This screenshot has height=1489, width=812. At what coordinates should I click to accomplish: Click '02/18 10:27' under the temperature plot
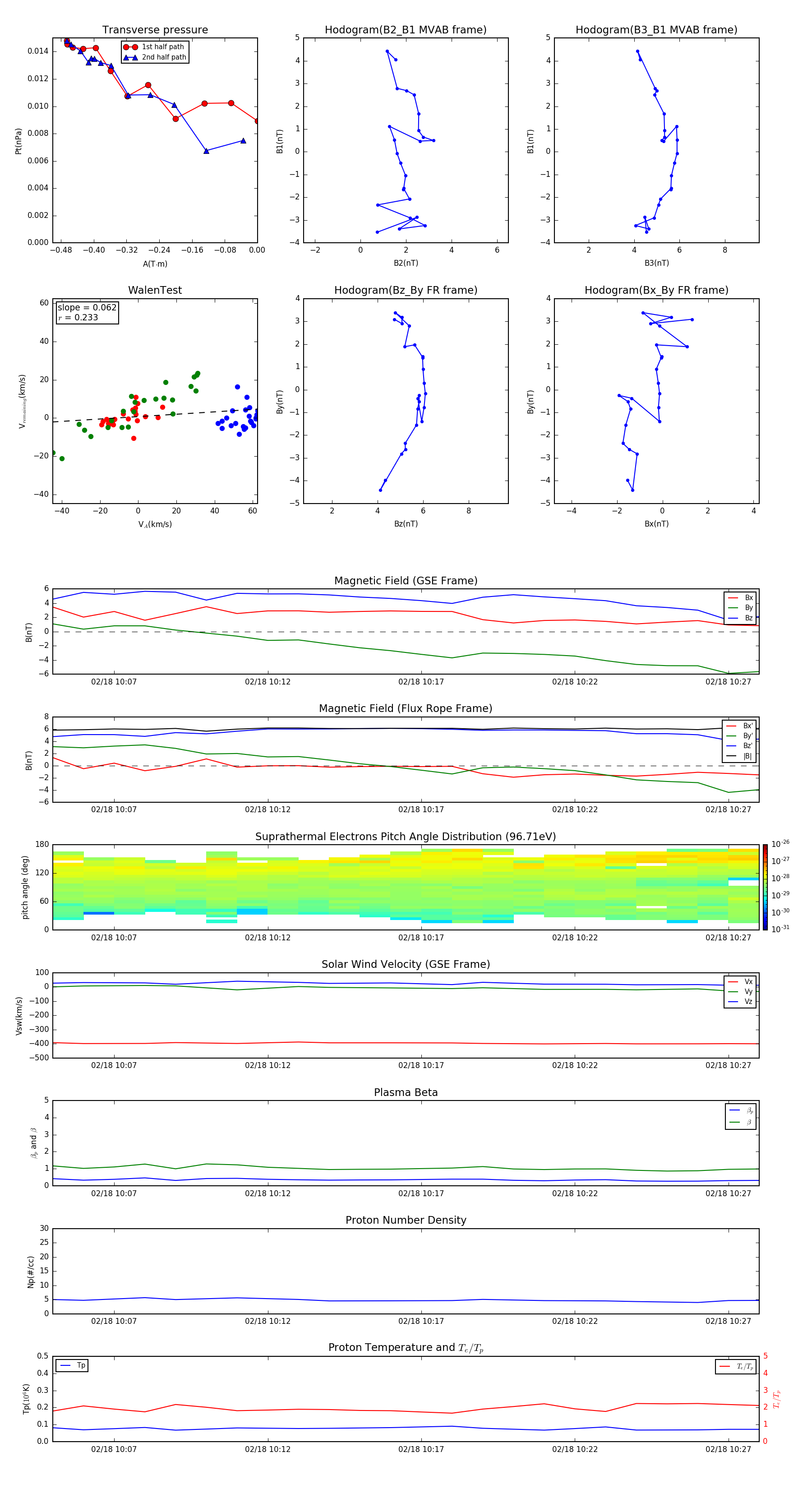click(x=728, y=1449)
